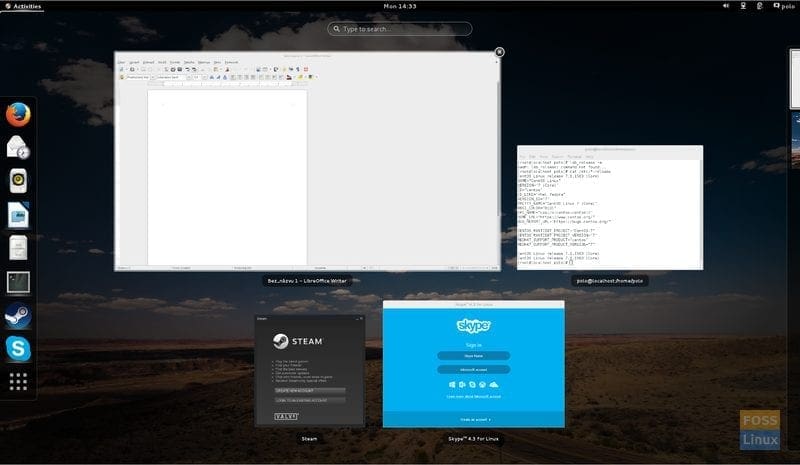Open network indicator in top bar
Viewport: 800px width, 465px height.
point(743,6)
